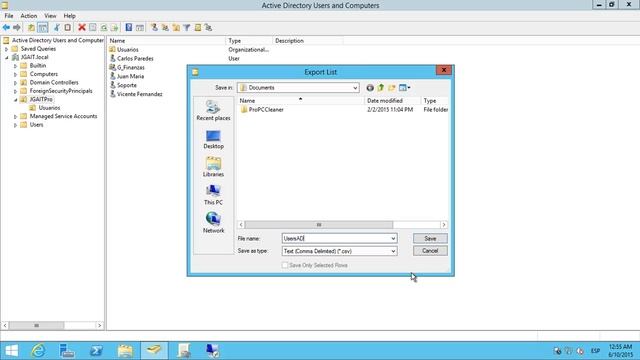Open Recent places in the dialog sidebar
The height and width of the screenshot is (360, 640).
tap(213, 111)
